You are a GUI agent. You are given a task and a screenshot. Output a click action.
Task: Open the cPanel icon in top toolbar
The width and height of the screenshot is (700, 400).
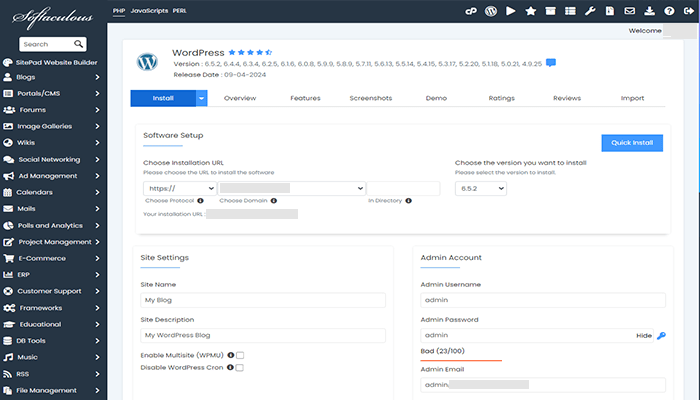click(471, 11)
